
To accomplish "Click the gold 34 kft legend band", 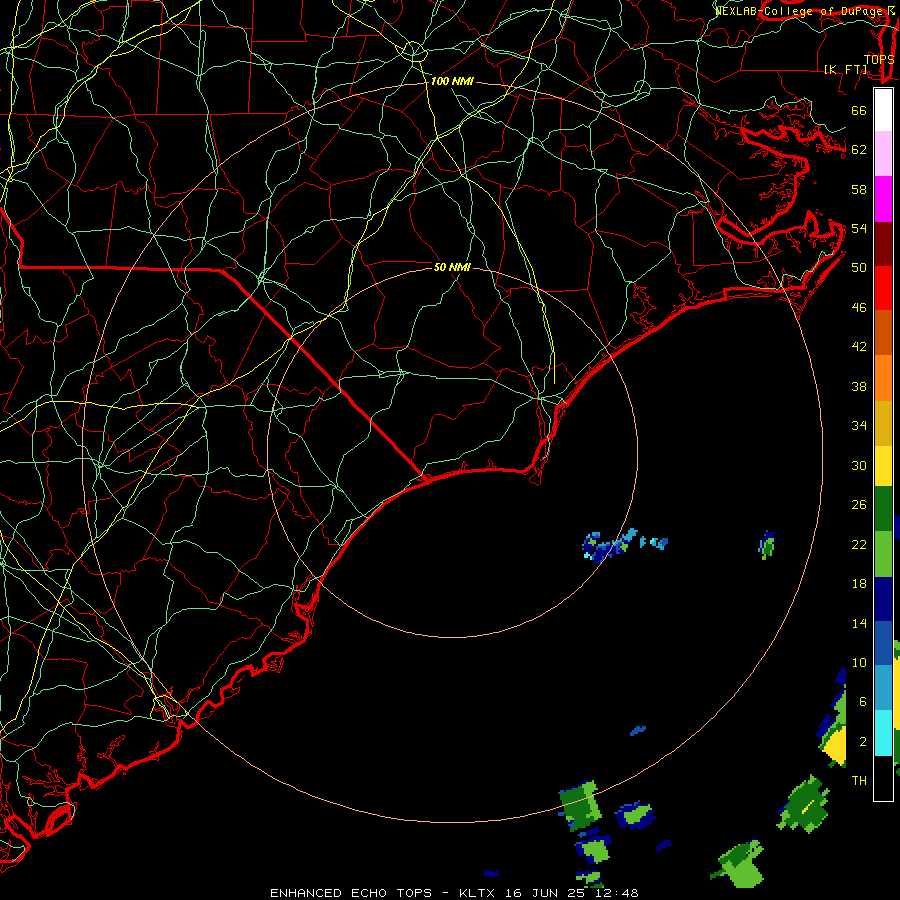I will point(883,423).
